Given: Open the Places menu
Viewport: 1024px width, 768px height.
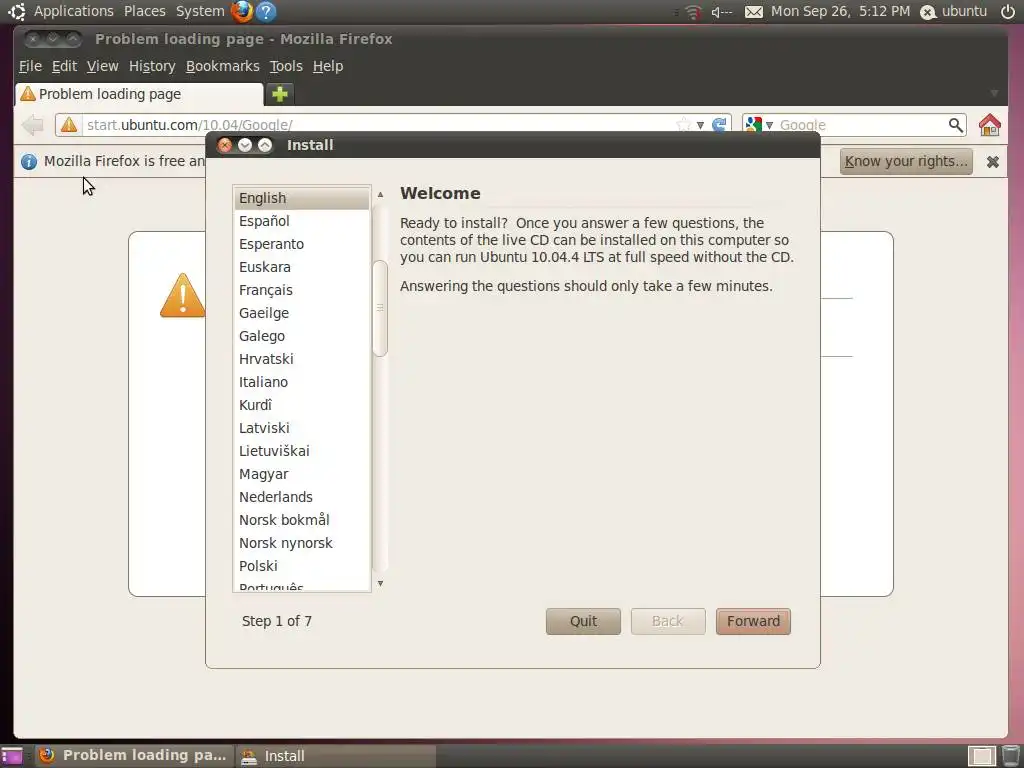Looking at the screenshot, I should [x=144, y=11].
